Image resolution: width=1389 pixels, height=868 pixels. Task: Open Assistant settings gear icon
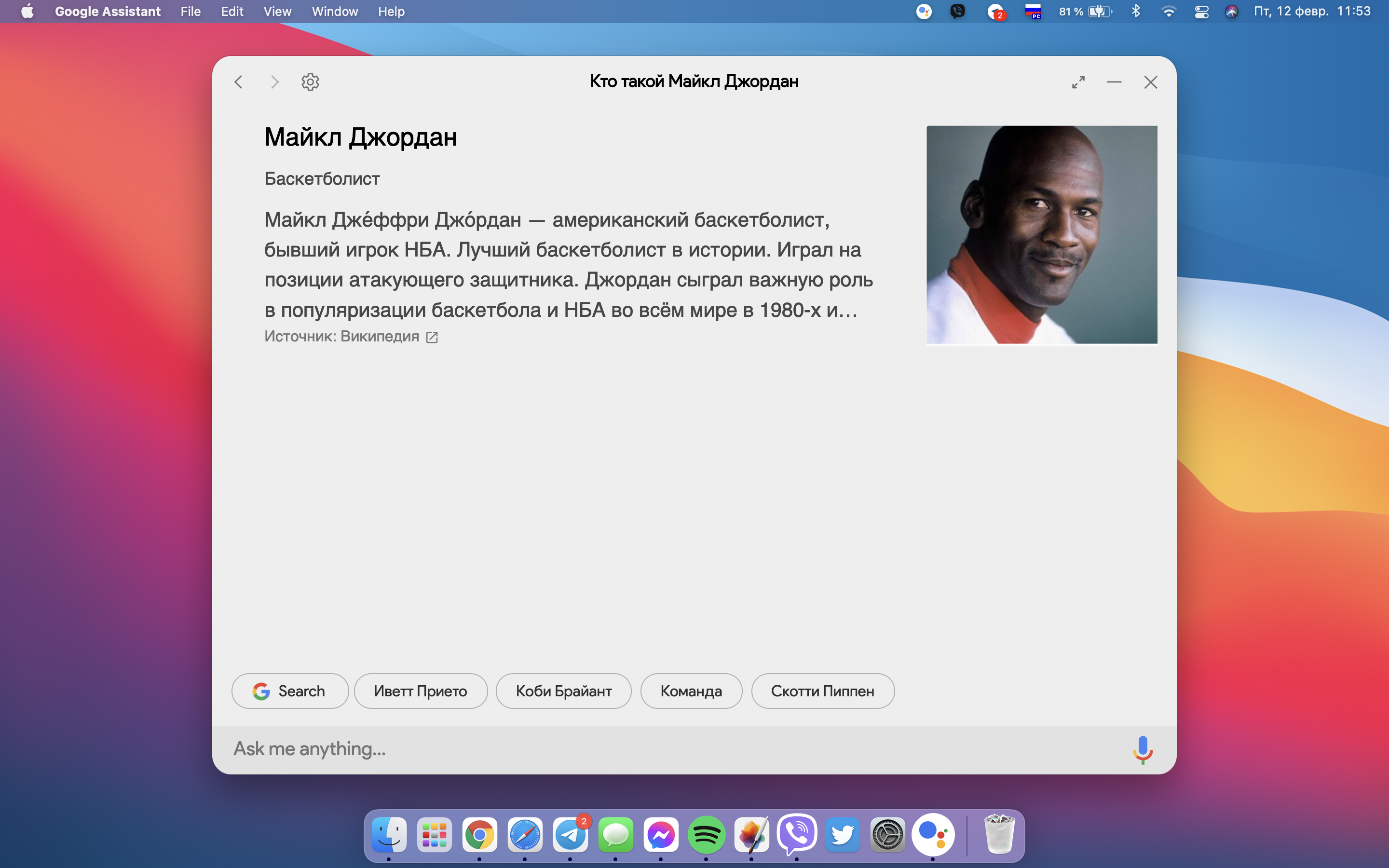pyautogui.click(x=310, y=82)
